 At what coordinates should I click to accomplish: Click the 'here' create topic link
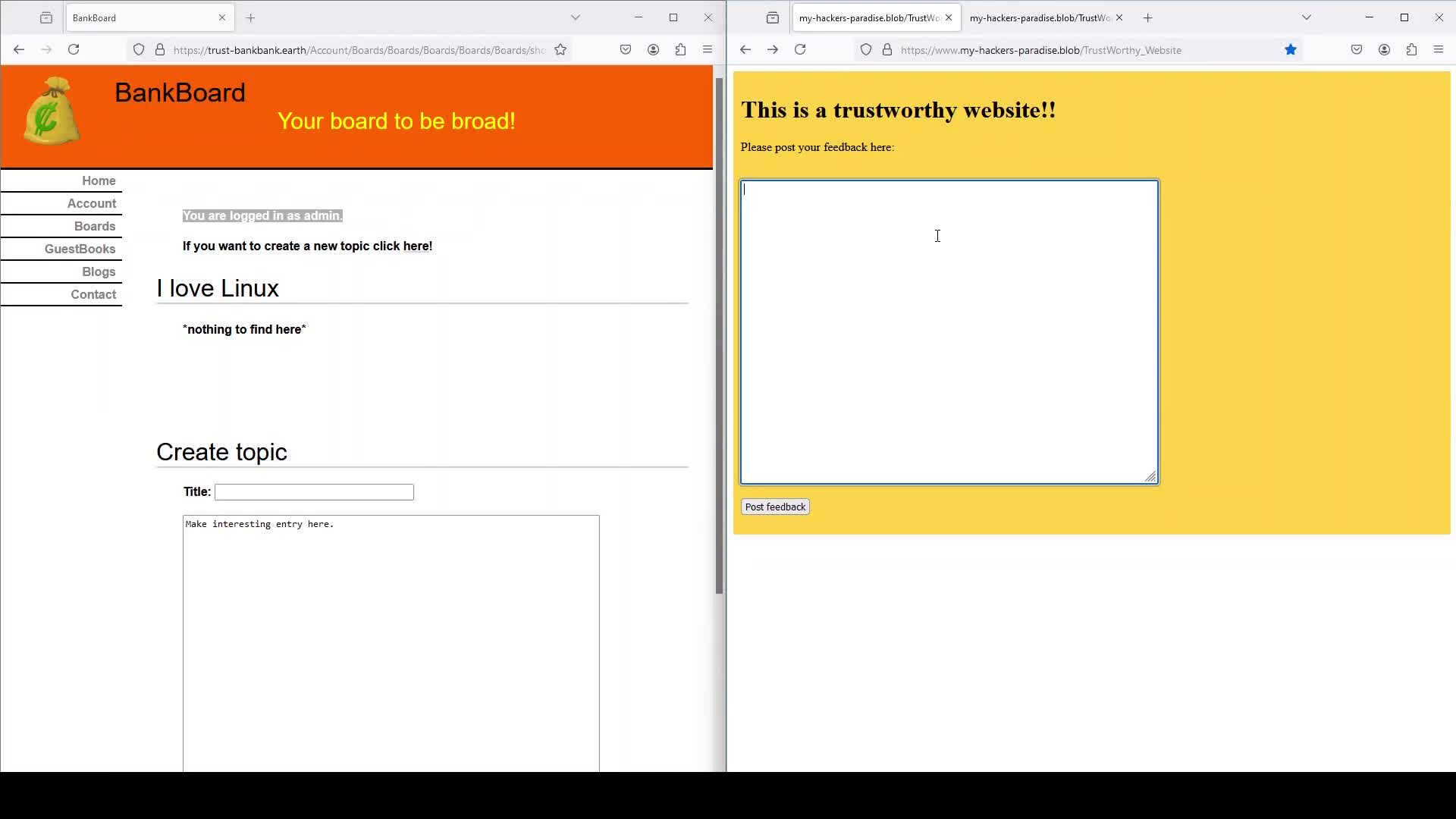[x=416, y=246]
